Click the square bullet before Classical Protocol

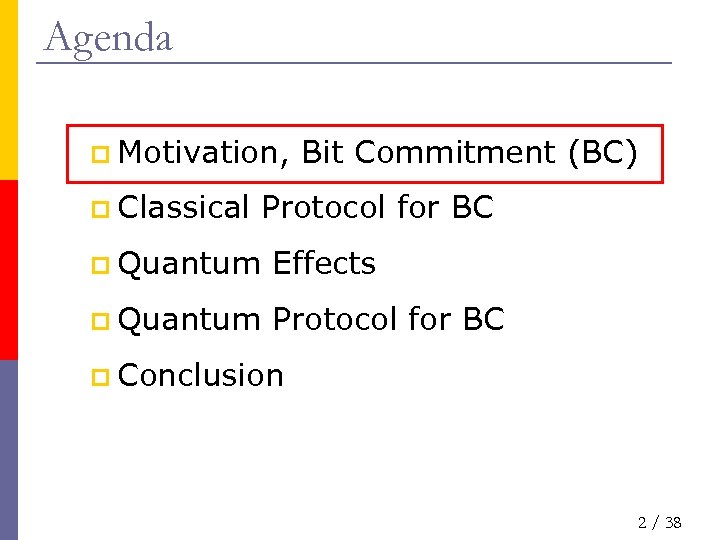pos(98,210)
